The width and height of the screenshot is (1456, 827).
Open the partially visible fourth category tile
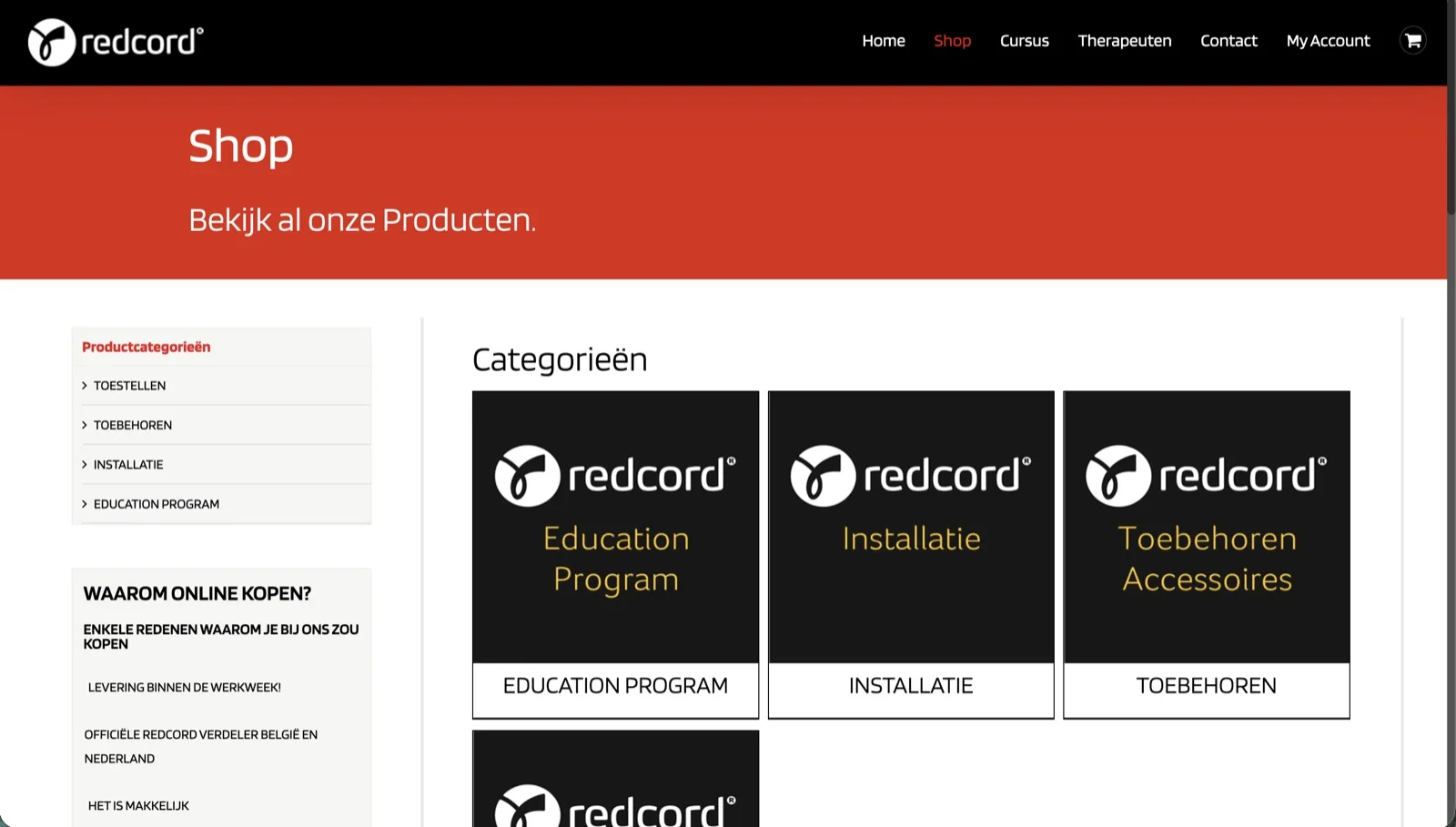pos(615,779)
